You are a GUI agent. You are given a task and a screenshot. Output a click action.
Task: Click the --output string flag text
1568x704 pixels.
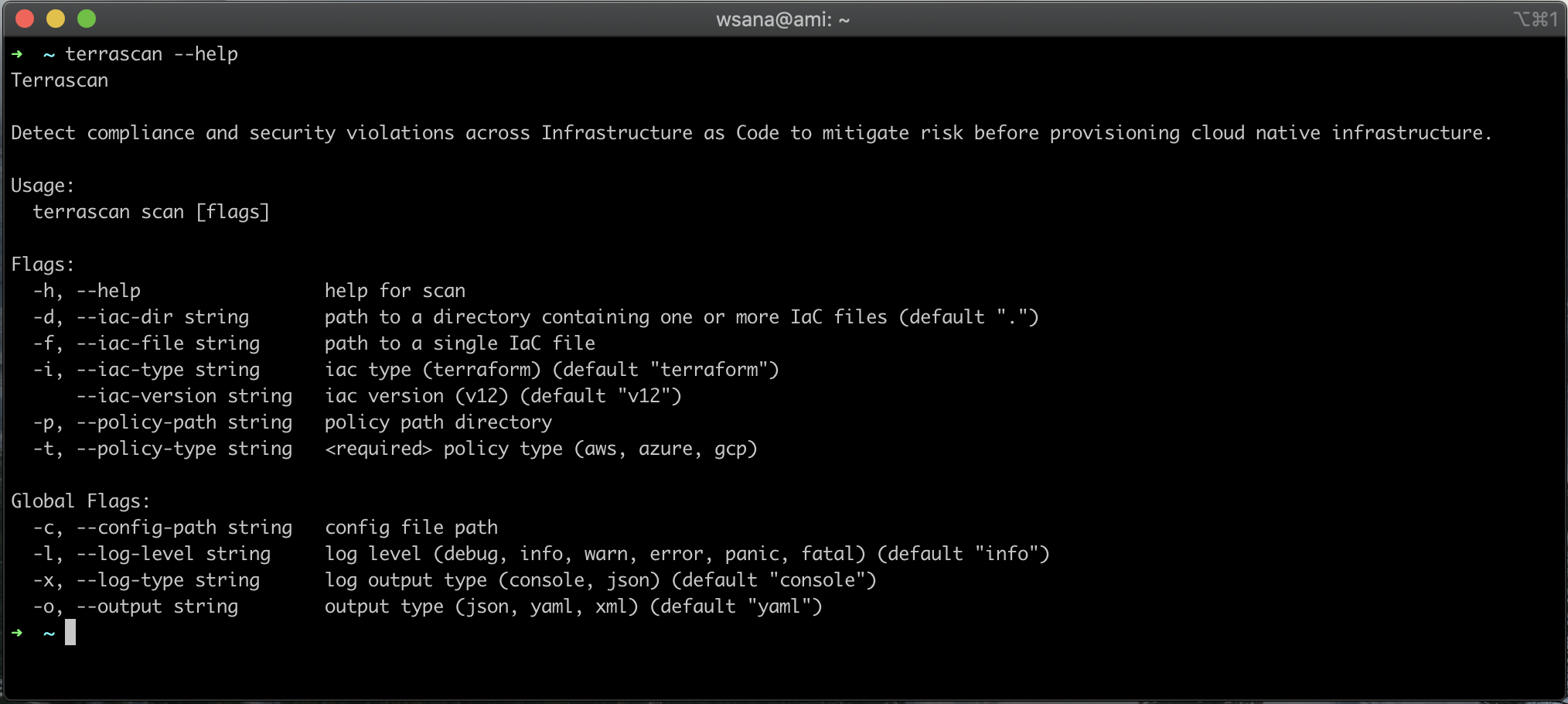(157, 607)
